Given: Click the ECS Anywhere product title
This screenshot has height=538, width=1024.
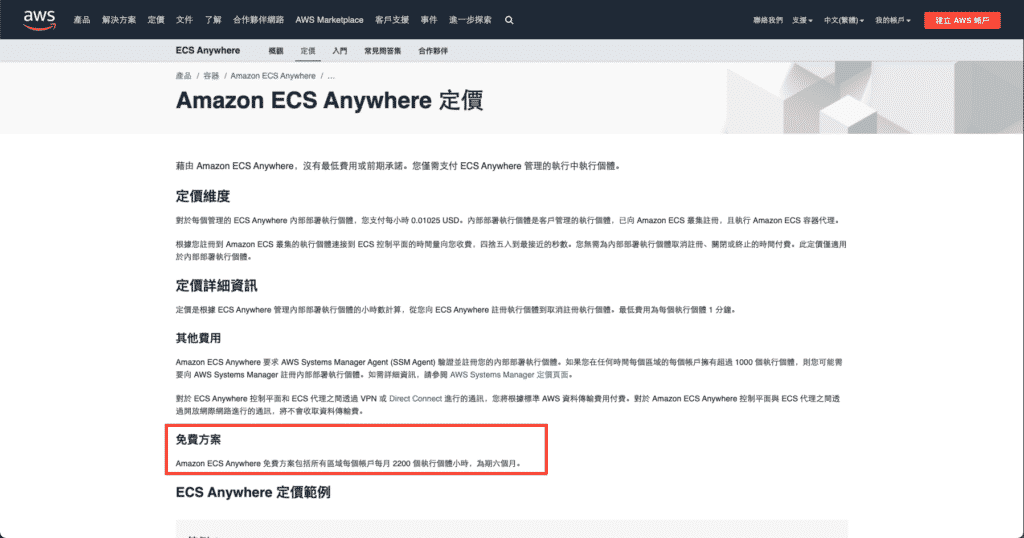Looking at the screenshot, I should pos(208,50).
